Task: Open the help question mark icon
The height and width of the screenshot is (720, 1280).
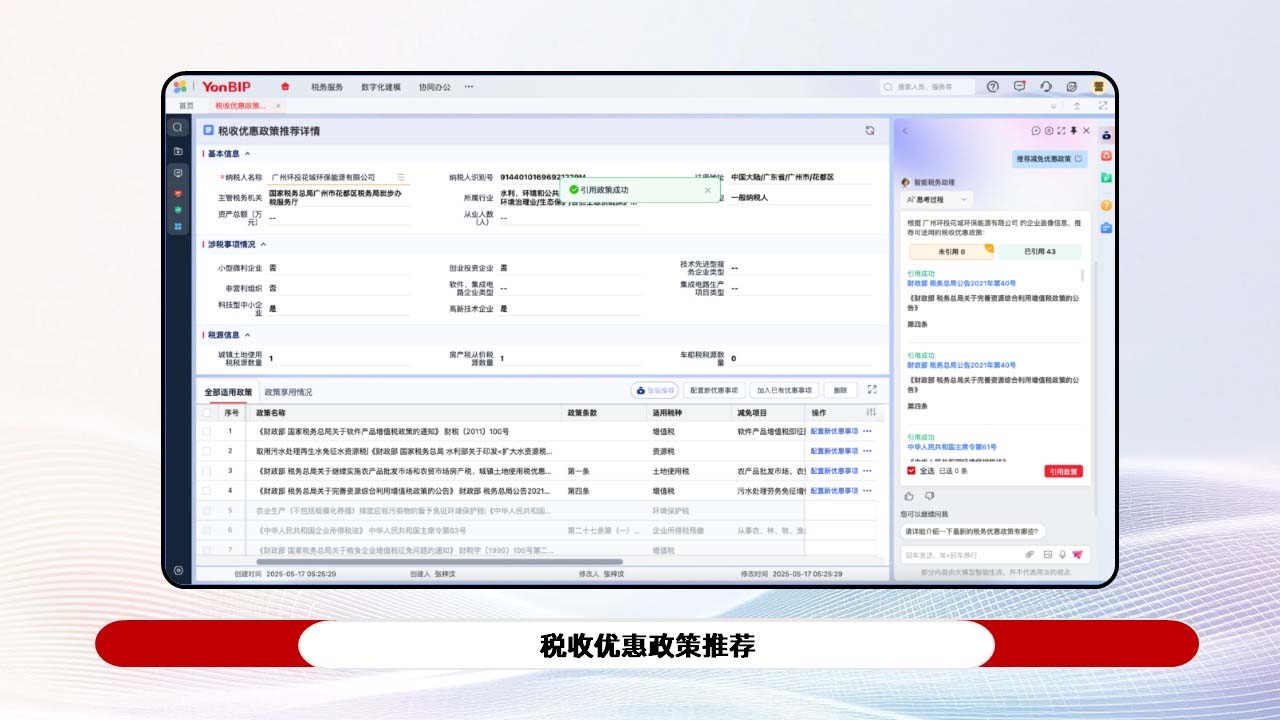Action: pos(992,87)
